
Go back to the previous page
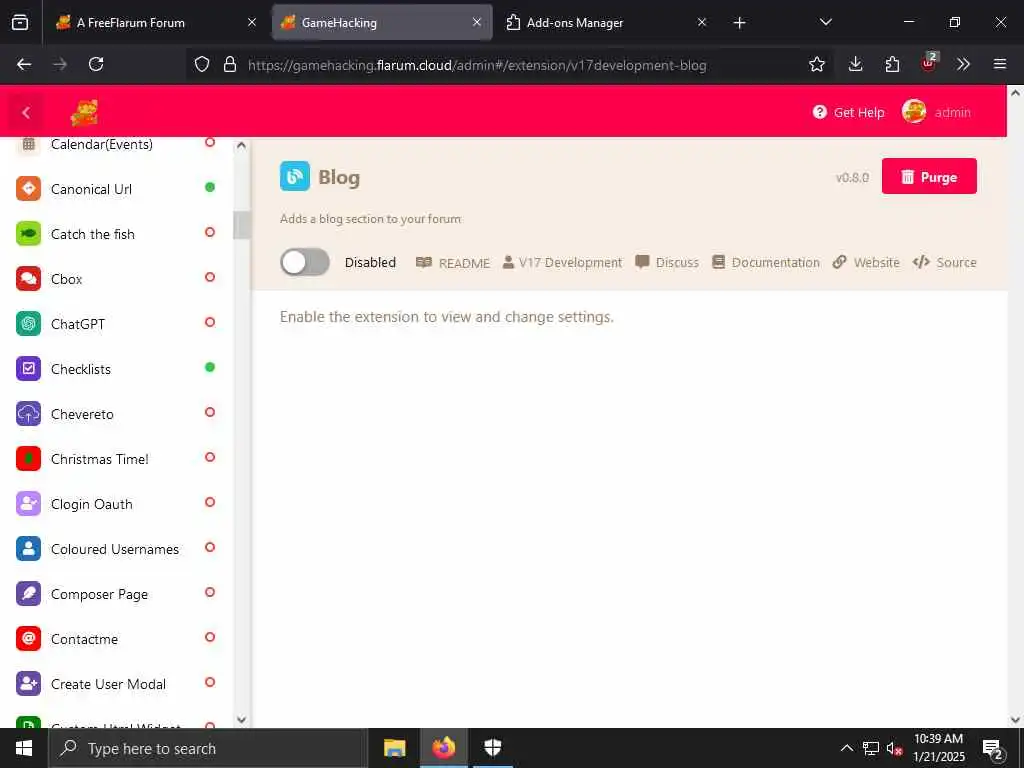click(x=24, y=64)
